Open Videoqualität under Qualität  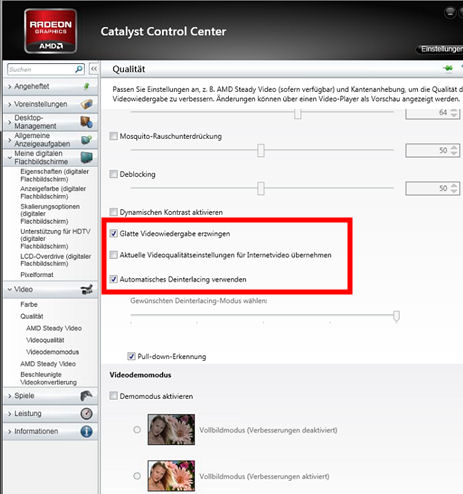(45, 340)
